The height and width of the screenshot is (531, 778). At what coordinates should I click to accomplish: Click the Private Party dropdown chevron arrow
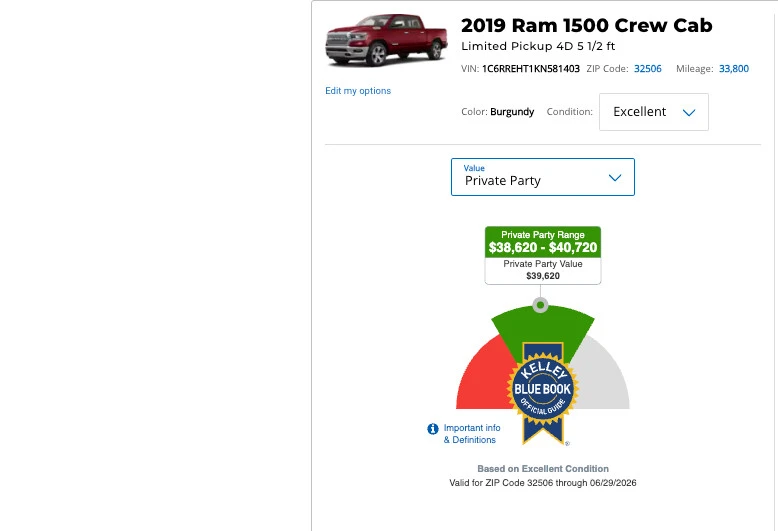pyautogui.click(x=615, y=178)
